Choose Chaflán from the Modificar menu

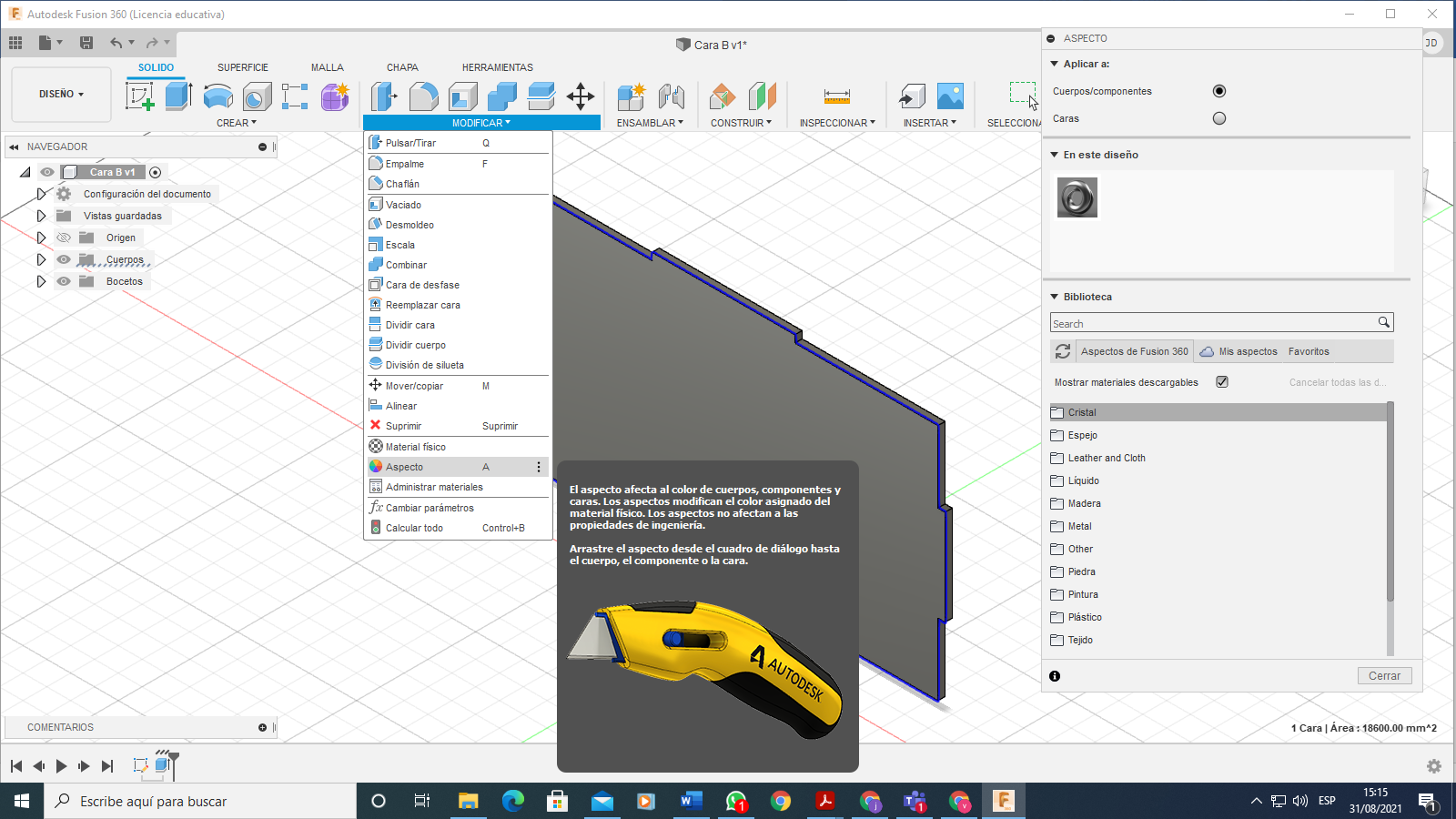tap(402, 184)
